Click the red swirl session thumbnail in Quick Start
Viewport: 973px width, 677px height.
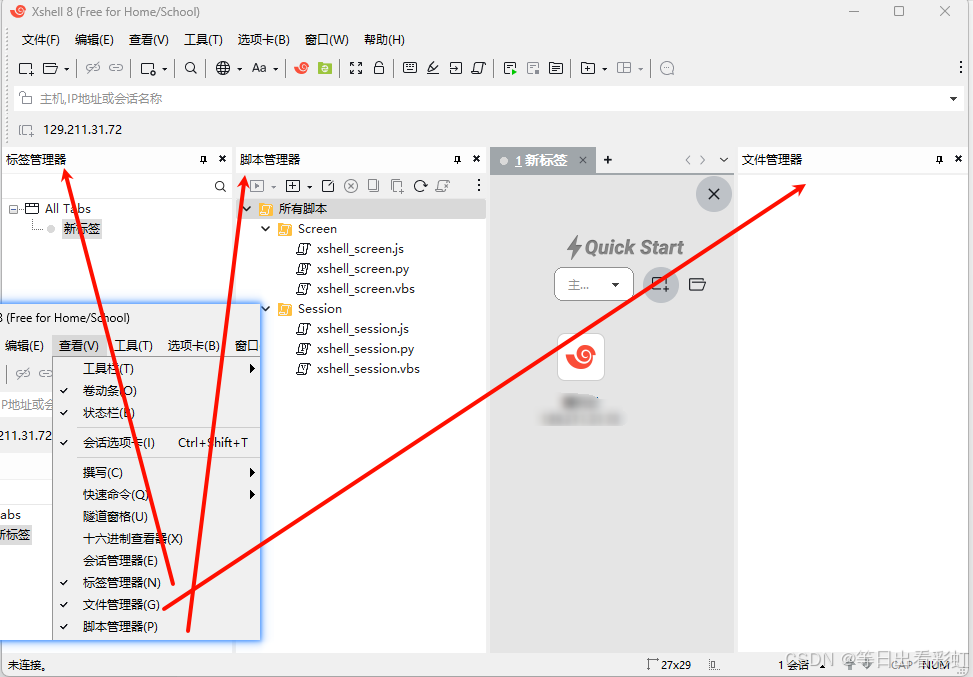pyautogui.click(x=581, y=357)
